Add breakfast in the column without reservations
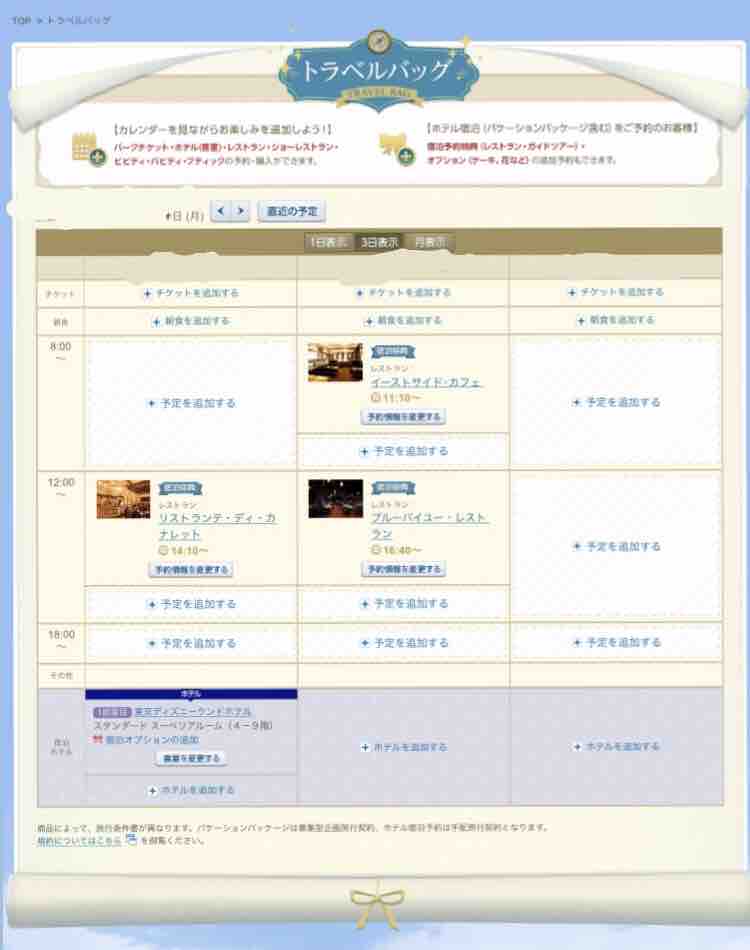Viewport: 750px width, 950px height. 616,320
